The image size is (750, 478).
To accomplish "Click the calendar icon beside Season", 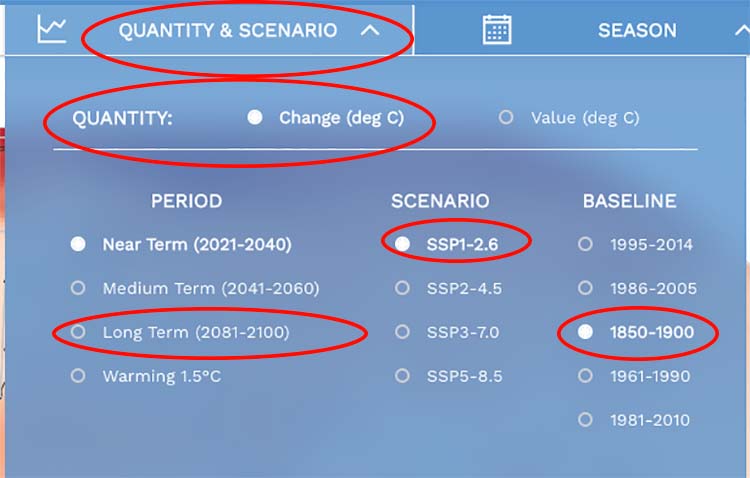I will 497,30.
